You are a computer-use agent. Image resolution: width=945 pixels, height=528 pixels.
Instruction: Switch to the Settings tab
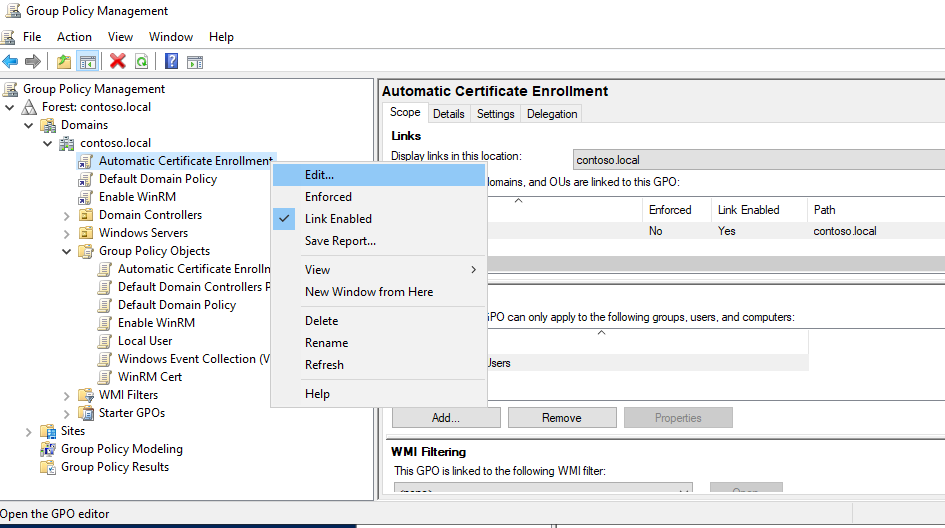click(495, 114)
